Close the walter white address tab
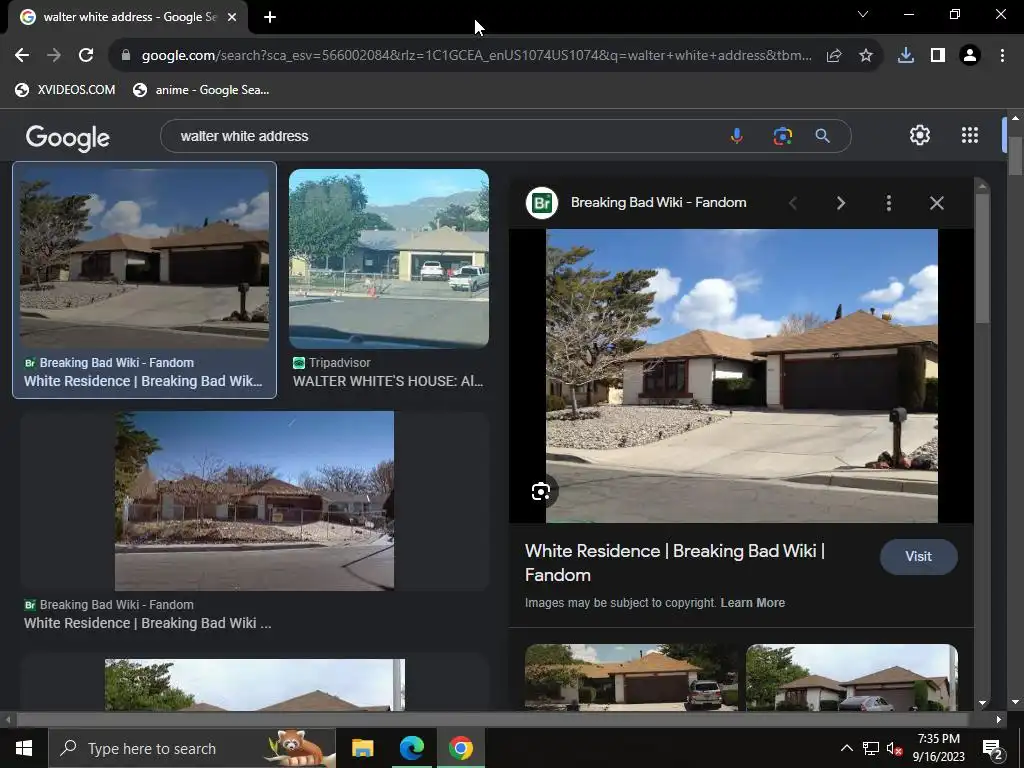This screenshot has width=1024, height=768. coord(232,17)
